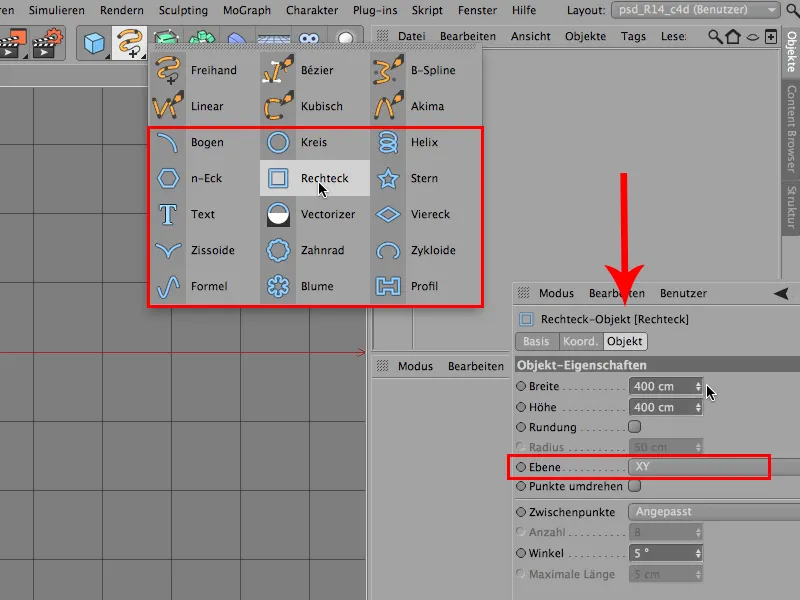Screen dimensions: 800x600
Task: Create a Kreis circle spline
Action: click(314, 142)
